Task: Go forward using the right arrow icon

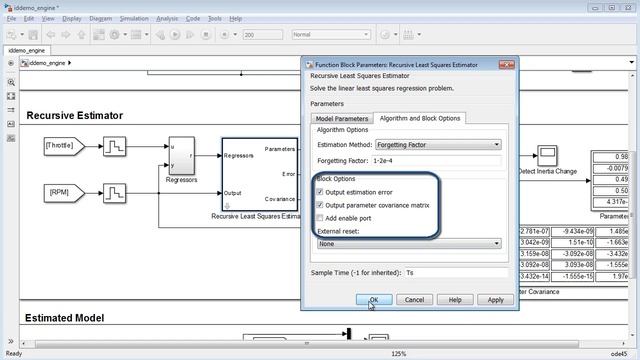Action: (x=66, y=35)
